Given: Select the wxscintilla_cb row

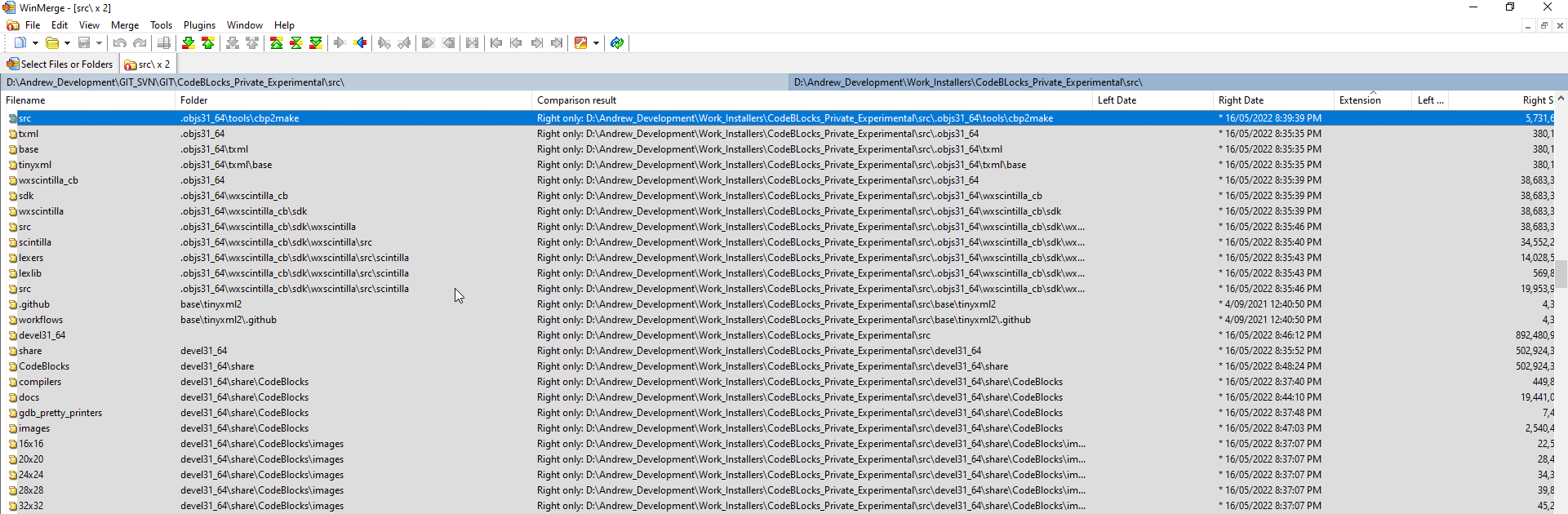Looking at the screenshot, I should [x=779, y=180].
